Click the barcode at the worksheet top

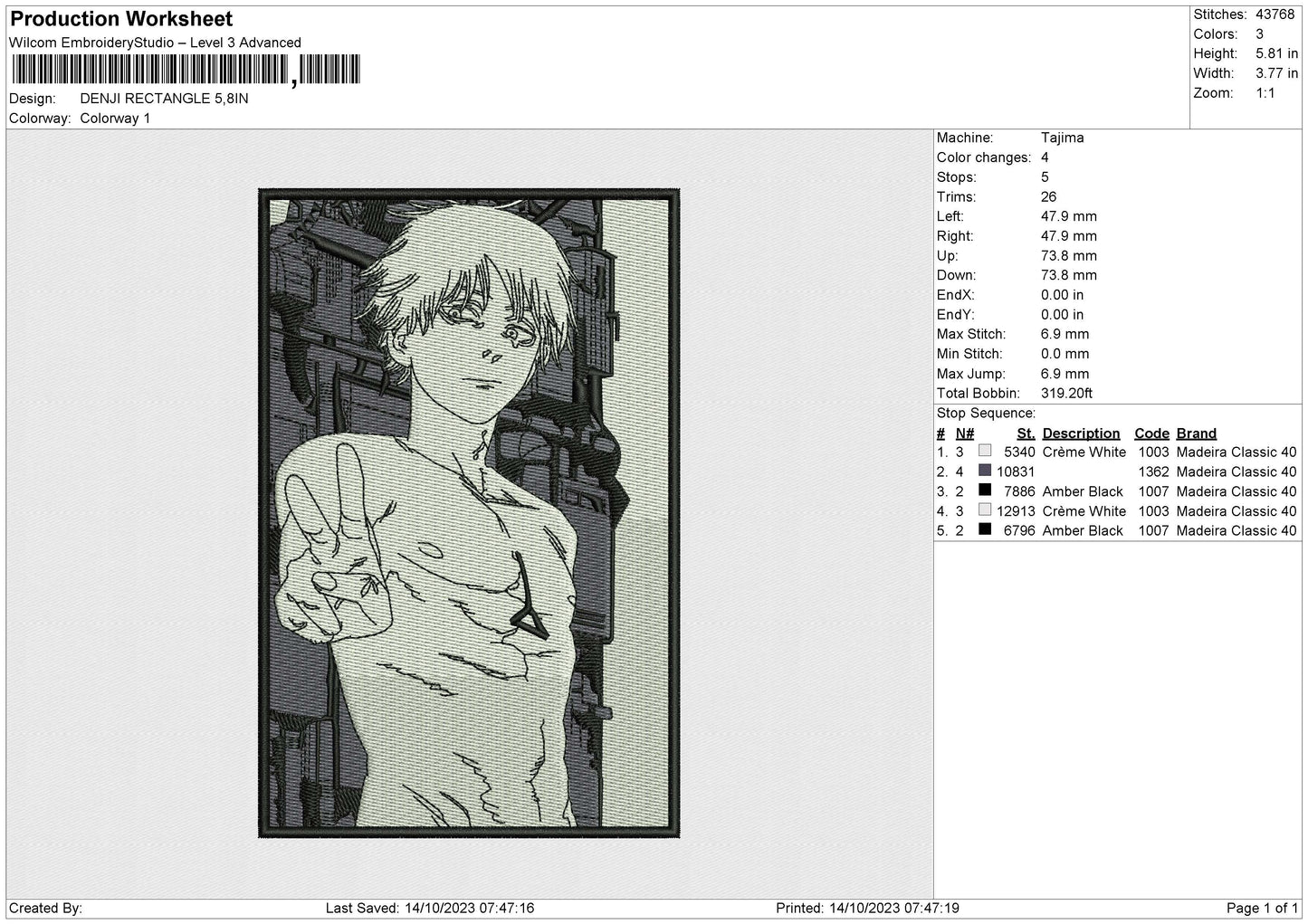coord(185,71)
